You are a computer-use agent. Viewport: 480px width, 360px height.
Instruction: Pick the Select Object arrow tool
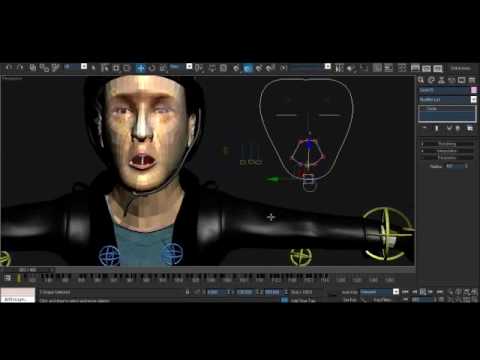tap(94, 68)
